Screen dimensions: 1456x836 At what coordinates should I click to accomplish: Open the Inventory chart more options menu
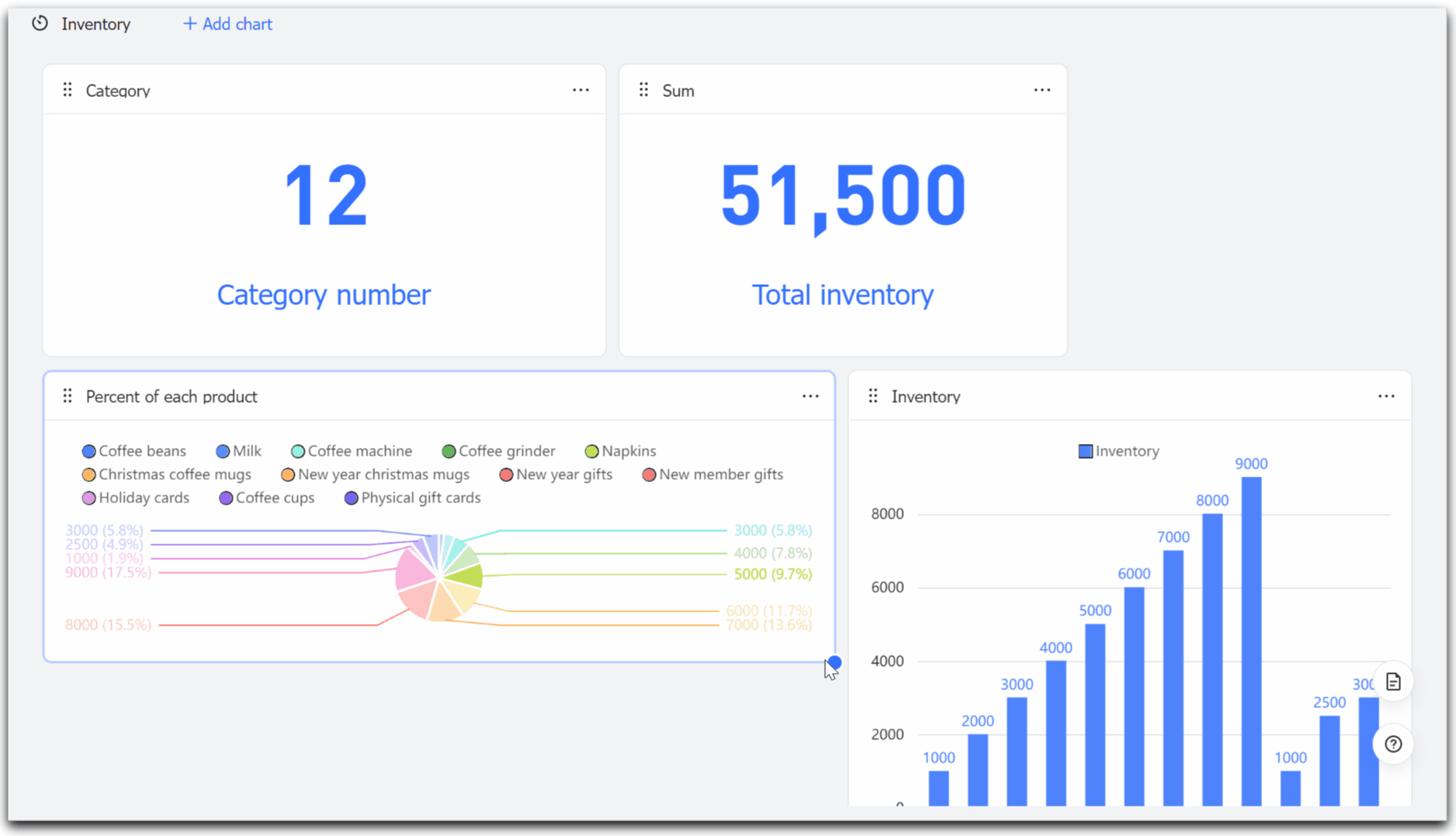click(x=1385, y=396)
